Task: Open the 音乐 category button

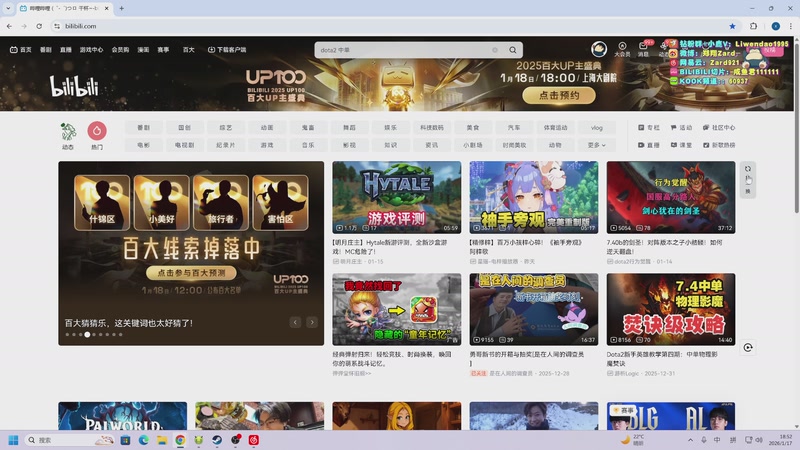Action: coord(308,145)
